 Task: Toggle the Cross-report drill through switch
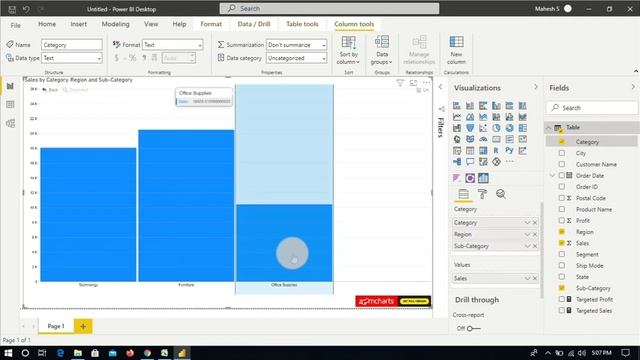point(473,328)
